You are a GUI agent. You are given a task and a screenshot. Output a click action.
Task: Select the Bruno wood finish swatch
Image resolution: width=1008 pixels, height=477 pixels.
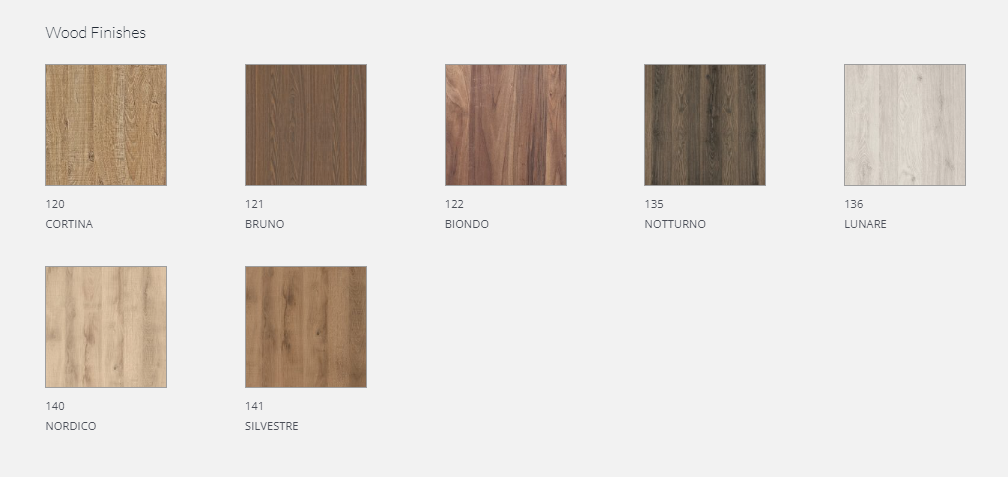(x=306, y=125)
